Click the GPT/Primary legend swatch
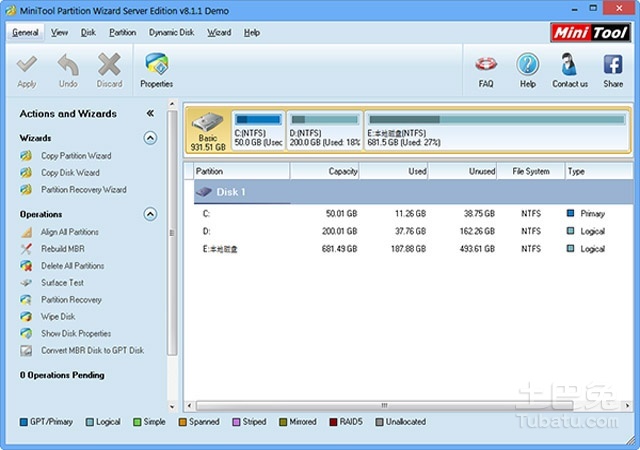640x450 pixels. tap(24, 422)
